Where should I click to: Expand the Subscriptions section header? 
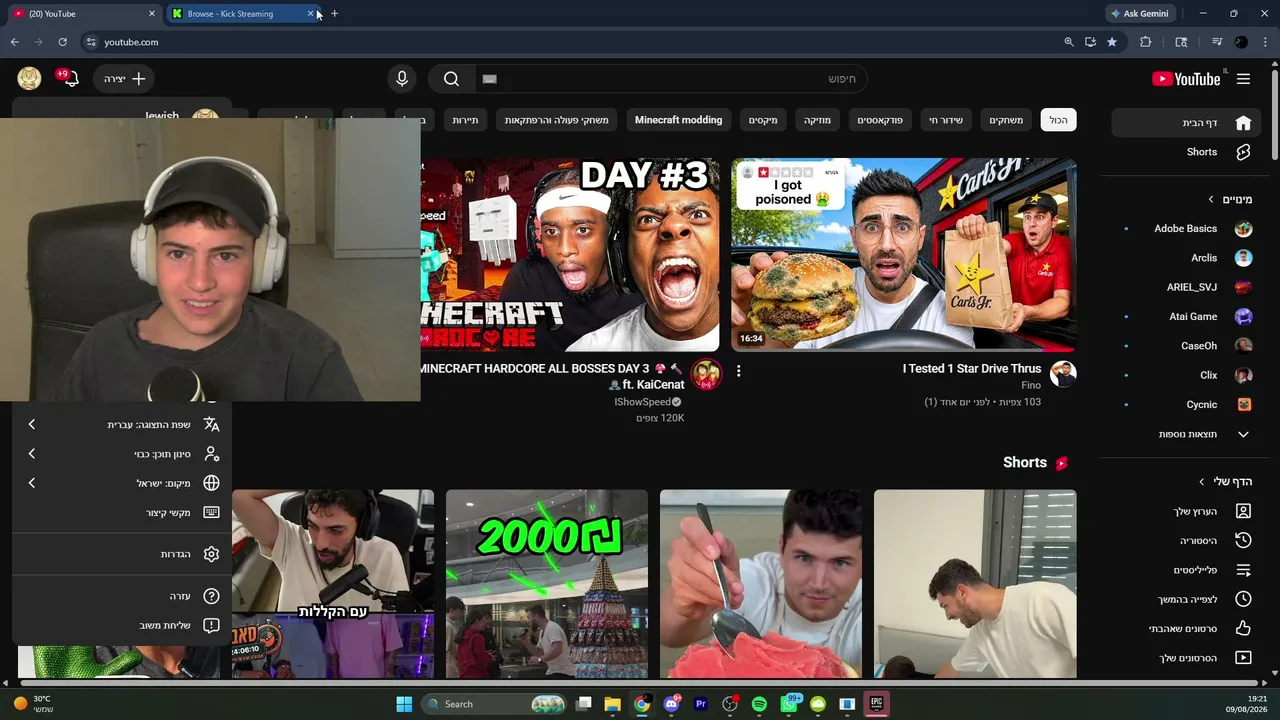click(1230, 199)
